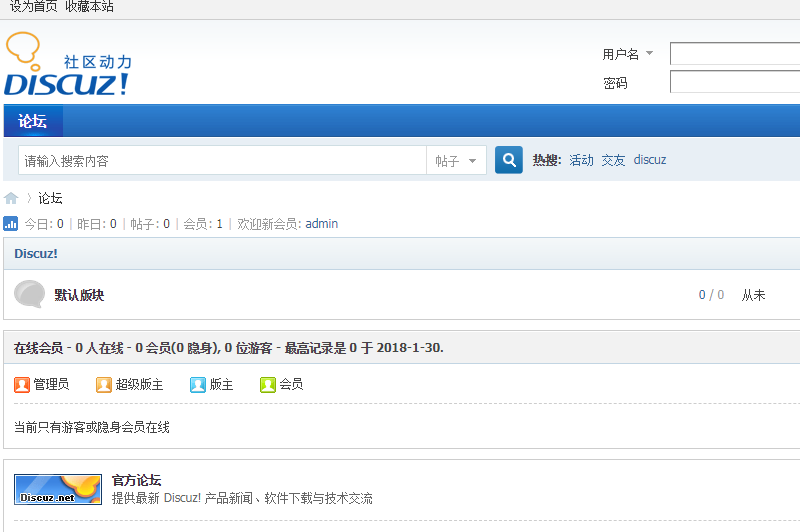Click the hot search term 活动

(x=581, y=160)
